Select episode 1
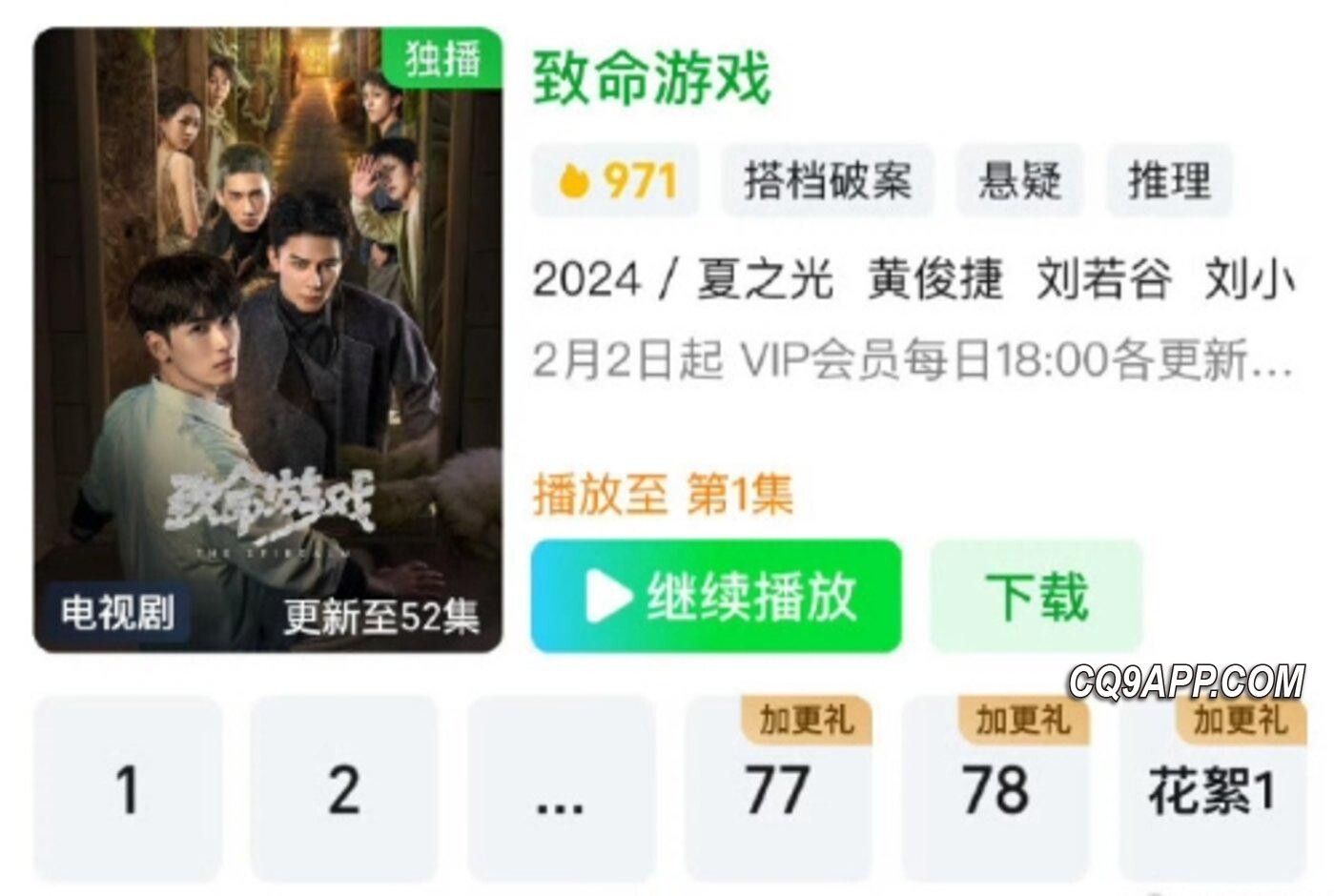The height and width of the screenshot is (896, 1334). (x=128, y=789)
